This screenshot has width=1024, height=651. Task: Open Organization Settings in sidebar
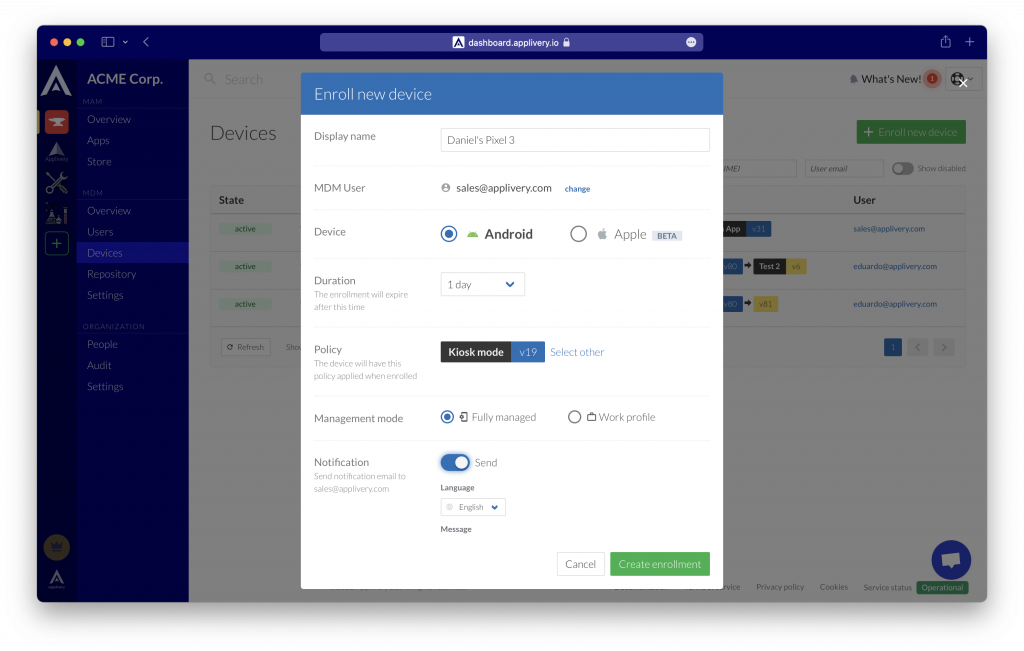pos(105,387)
